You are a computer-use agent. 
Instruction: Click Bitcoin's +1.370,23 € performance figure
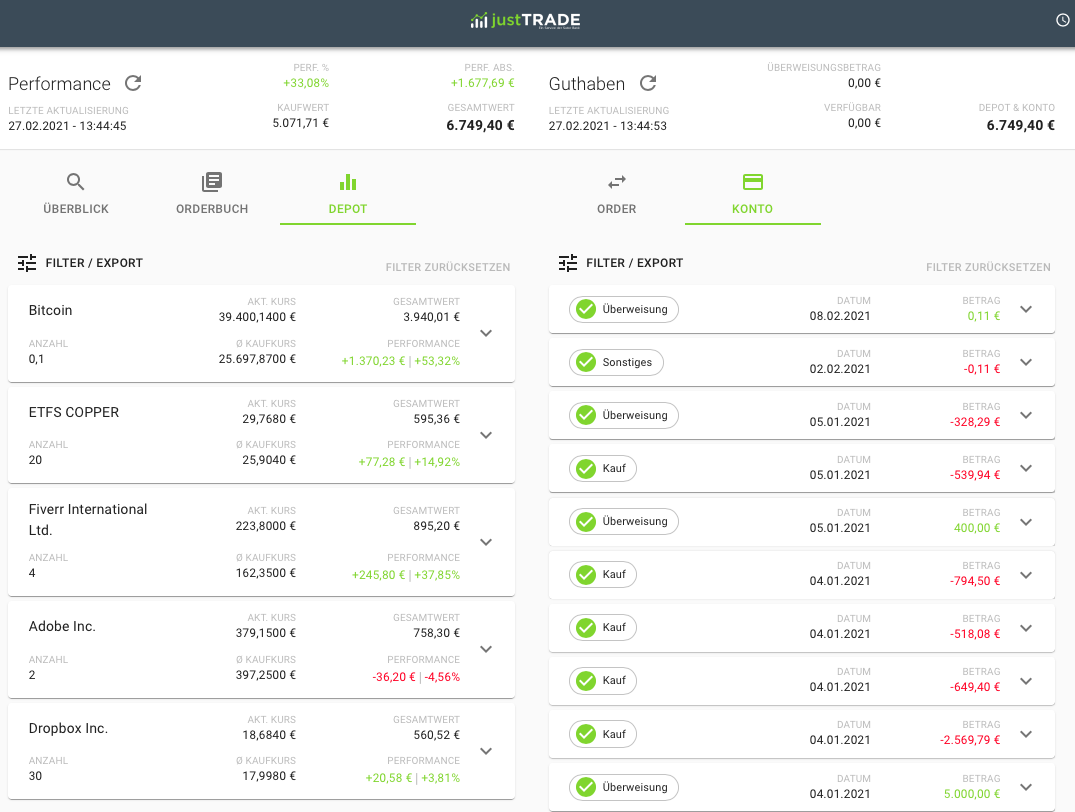click(373, 361)
